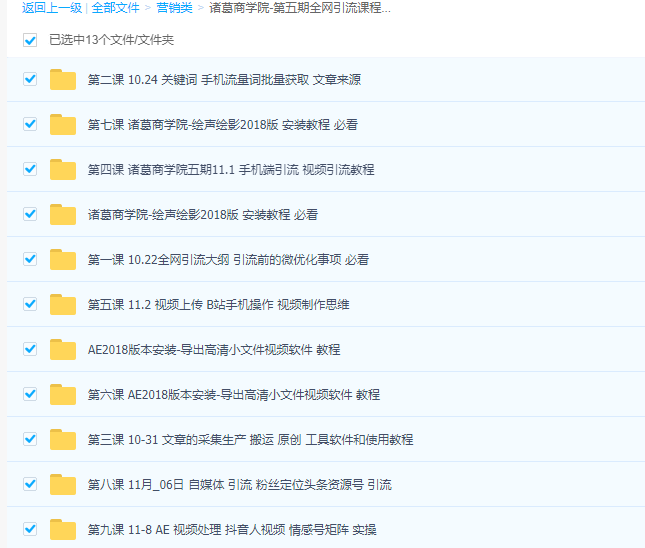Open folder 第五课 11.2 视频上传 B站手机操作
The image size is (645, 548).
[218, 304]
